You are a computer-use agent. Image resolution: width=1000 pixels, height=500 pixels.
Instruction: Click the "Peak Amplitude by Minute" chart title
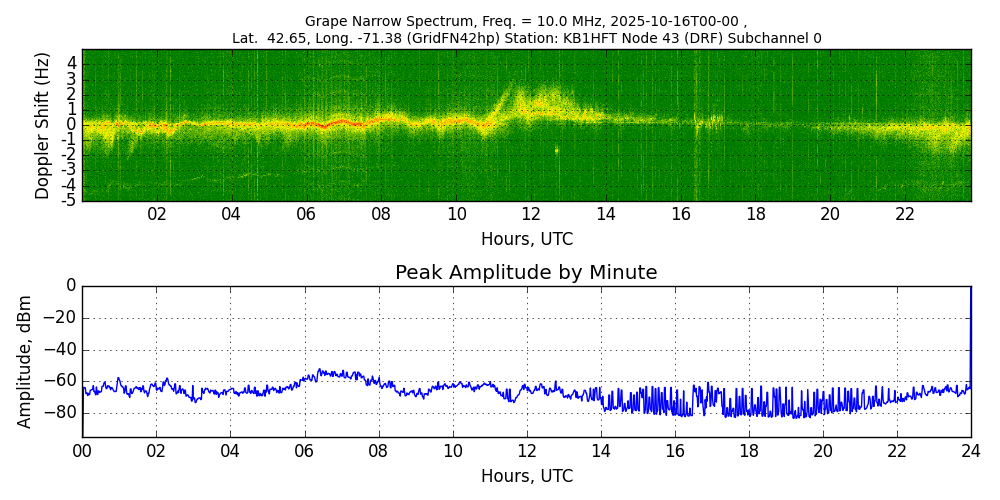pos(526,273)
